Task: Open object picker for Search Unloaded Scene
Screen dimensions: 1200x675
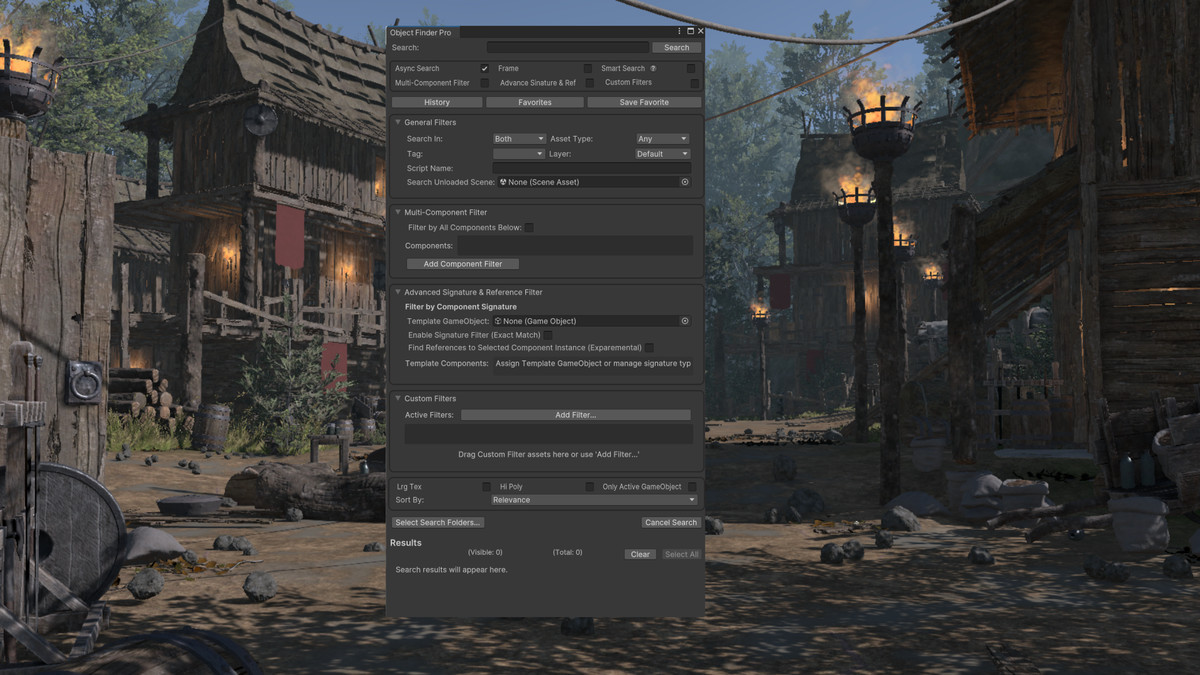Action: coord(685,182)
